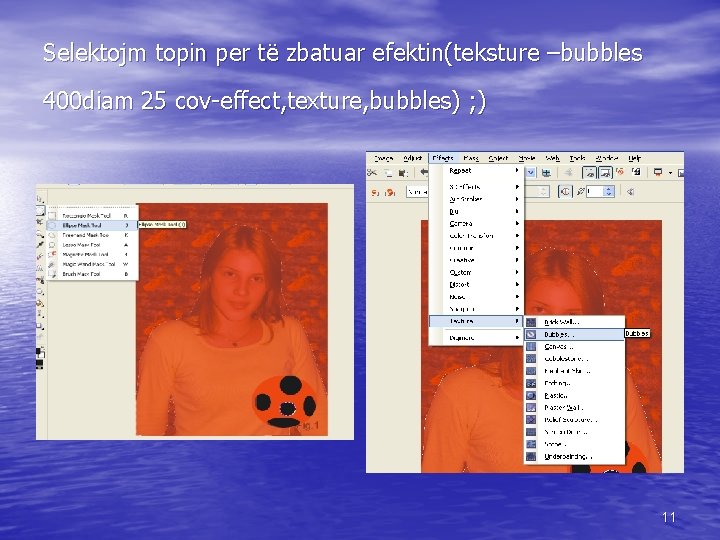Screen dimensions: 720x540
Task: Choose the Relief Sculpture texture effect
Action: coord(574,420)
